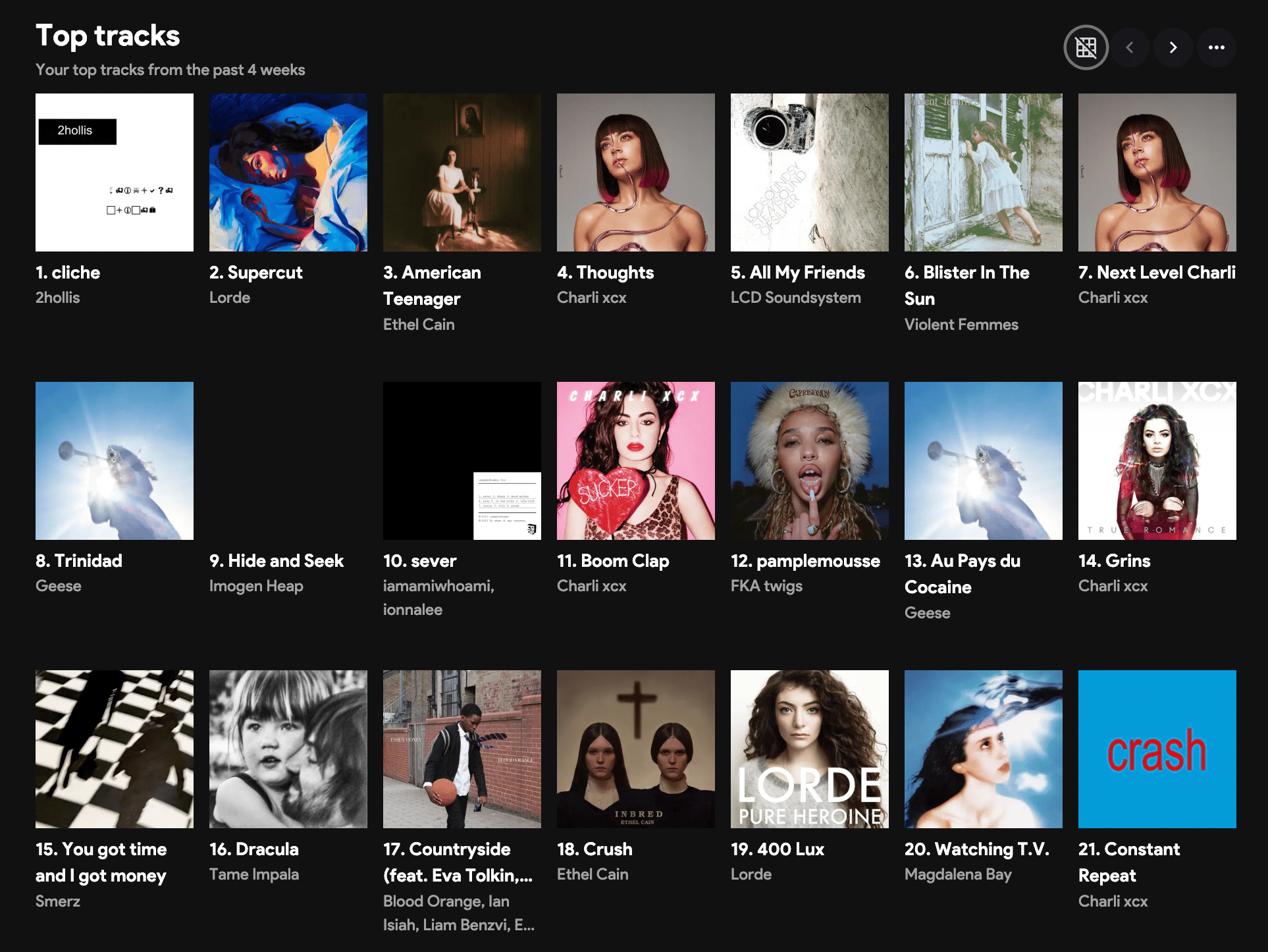Viewport: 1268px width, 952px height.
Task: Select the '21. Constant Repeat' track title
Action: click(1129, 862)
